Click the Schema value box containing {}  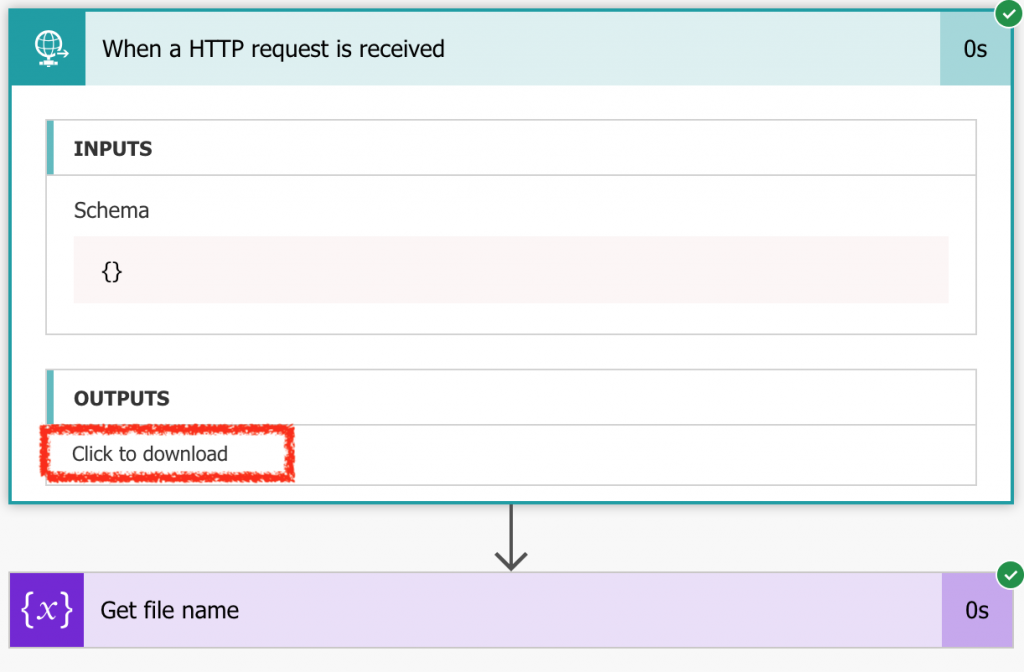(511, 270)
